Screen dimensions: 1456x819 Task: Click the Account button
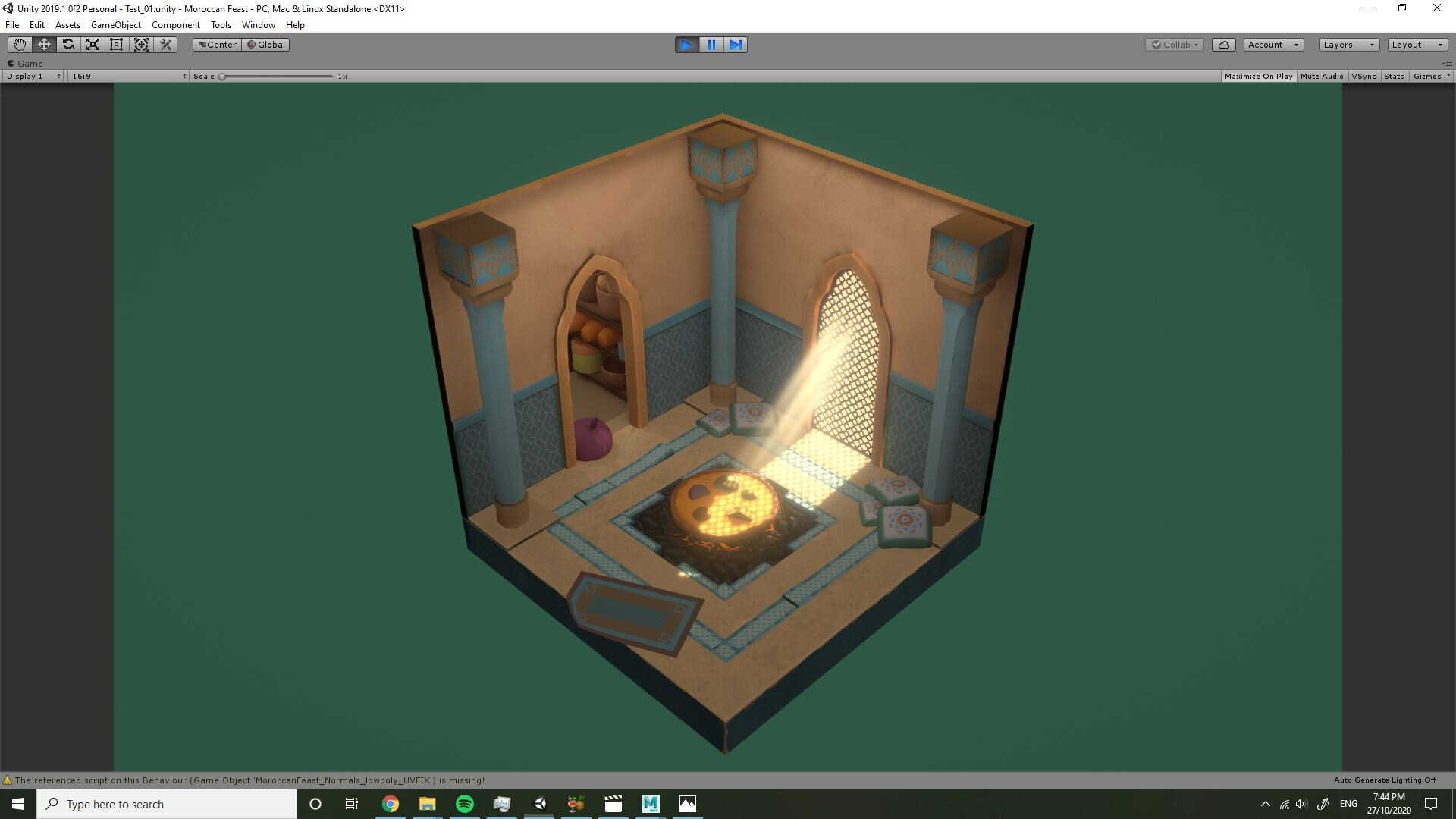click(x=1272, y=44)
